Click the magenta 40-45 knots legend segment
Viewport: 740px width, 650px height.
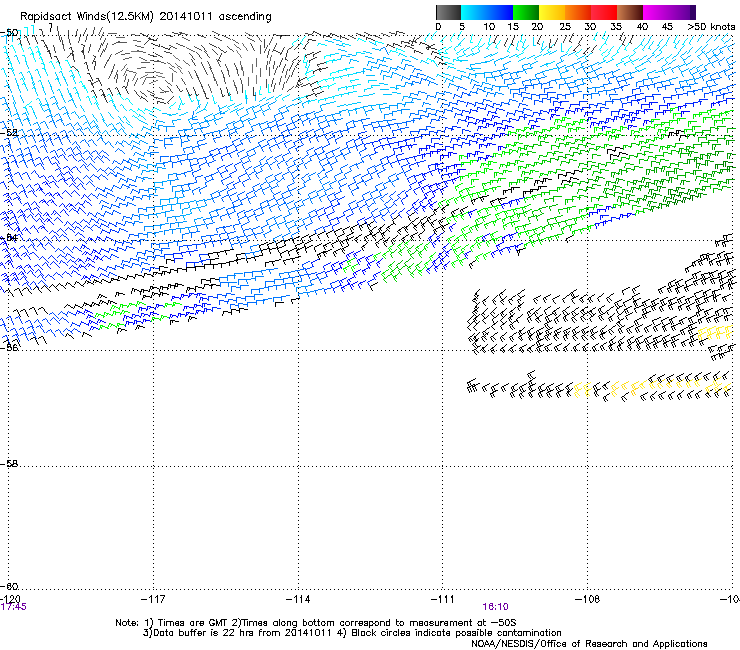(x=656, y=12)
